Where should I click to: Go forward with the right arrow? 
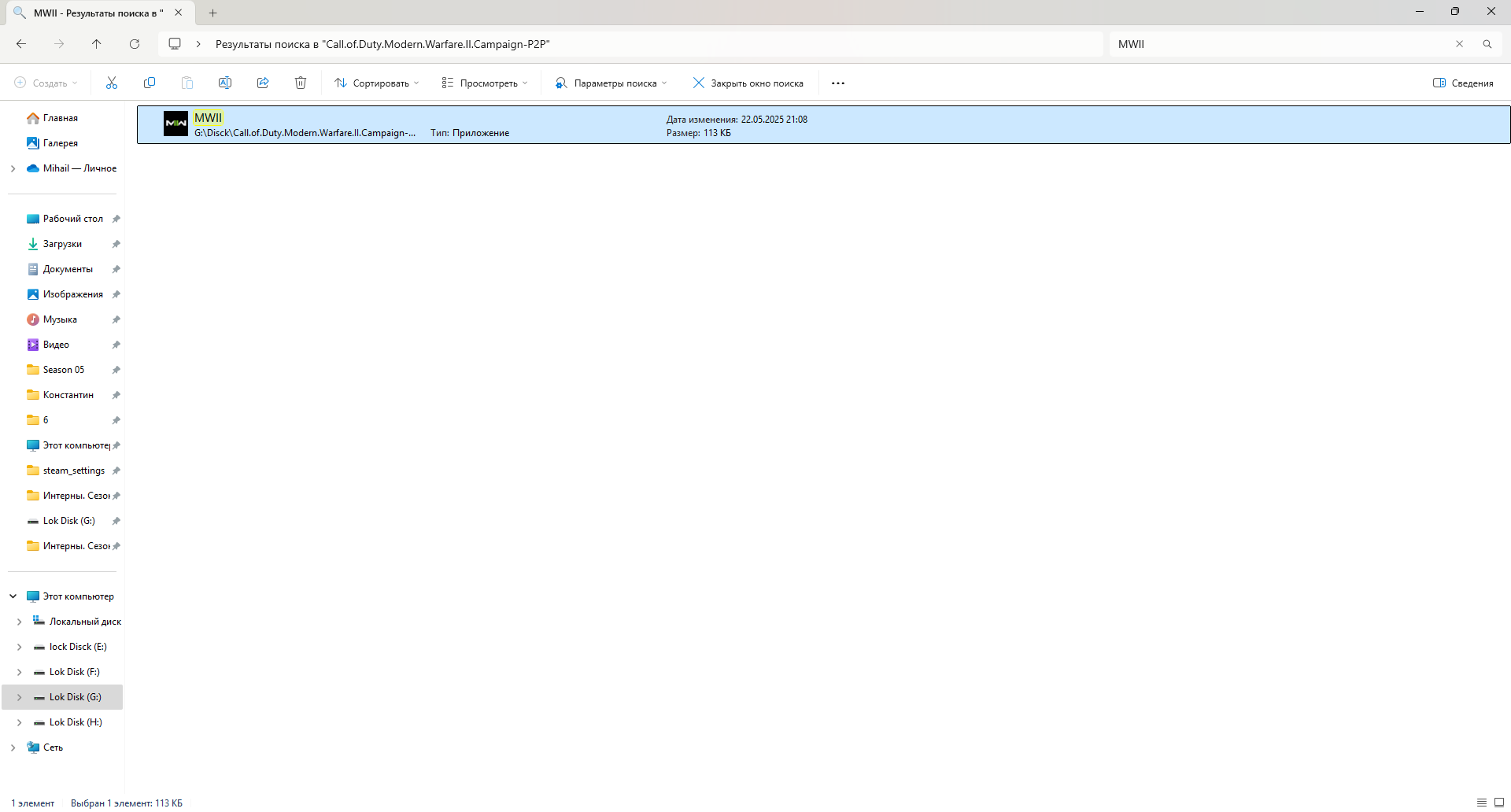coord(59,44)
